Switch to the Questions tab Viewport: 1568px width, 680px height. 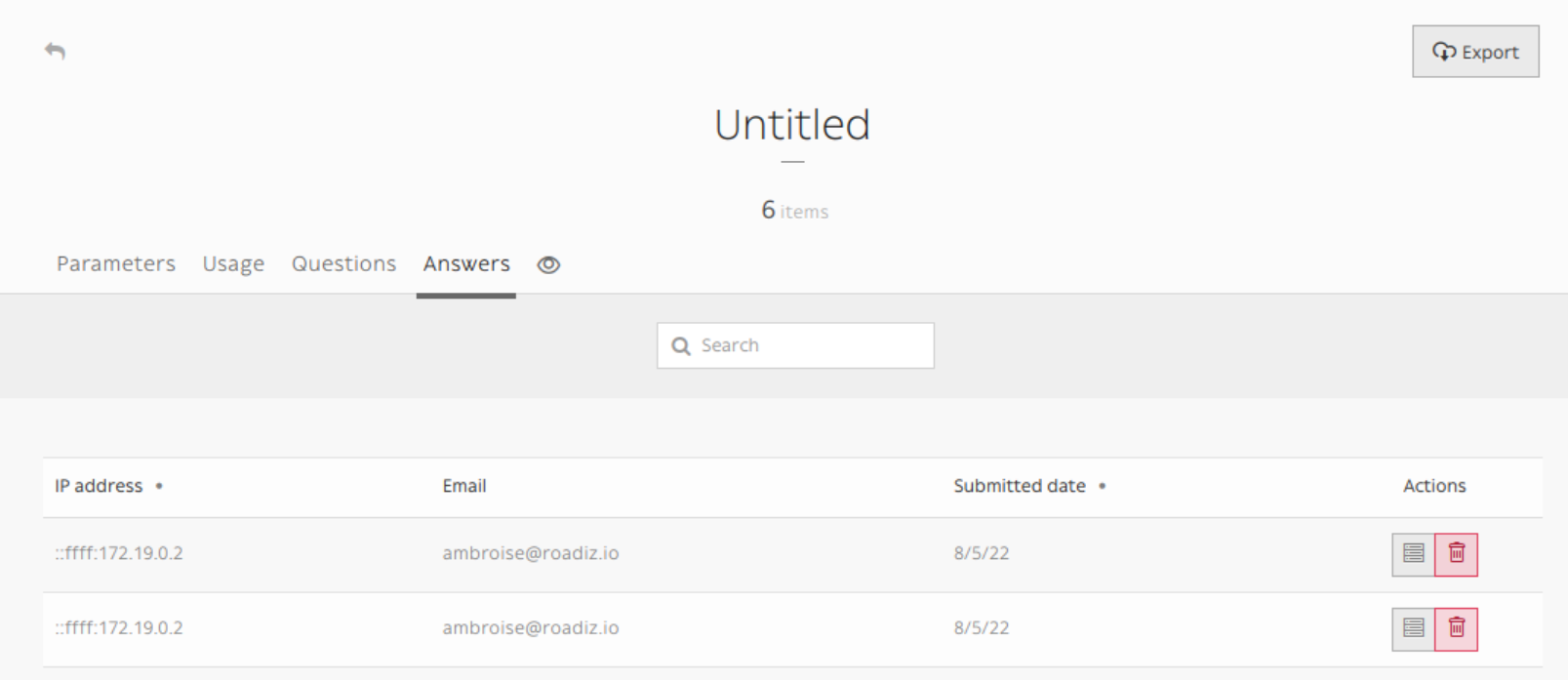[343, 263]
